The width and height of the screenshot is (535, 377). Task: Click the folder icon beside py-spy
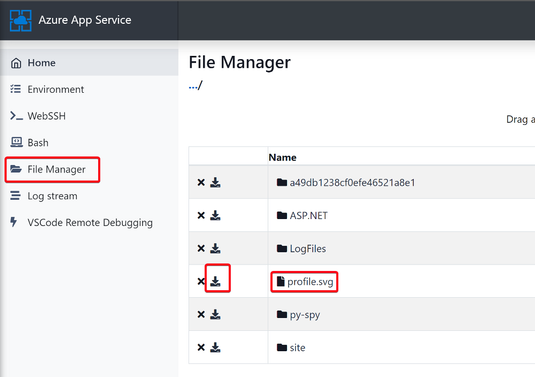coord(282,314)
